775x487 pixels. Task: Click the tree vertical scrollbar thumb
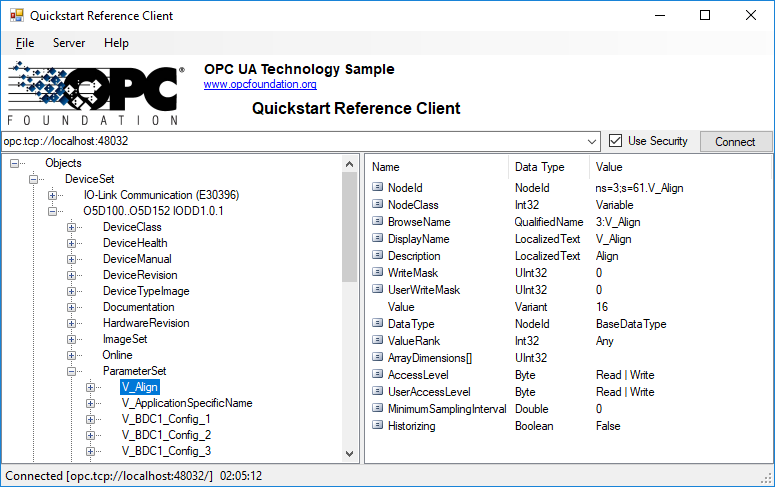(x=349, y=227)
